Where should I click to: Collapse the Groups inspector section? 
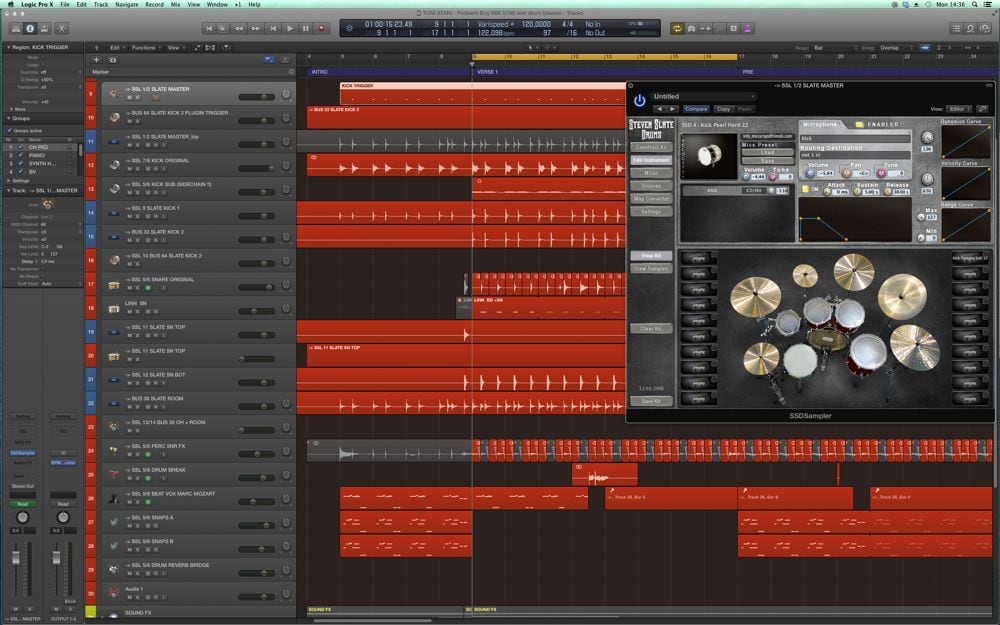[x=8, y=118]
